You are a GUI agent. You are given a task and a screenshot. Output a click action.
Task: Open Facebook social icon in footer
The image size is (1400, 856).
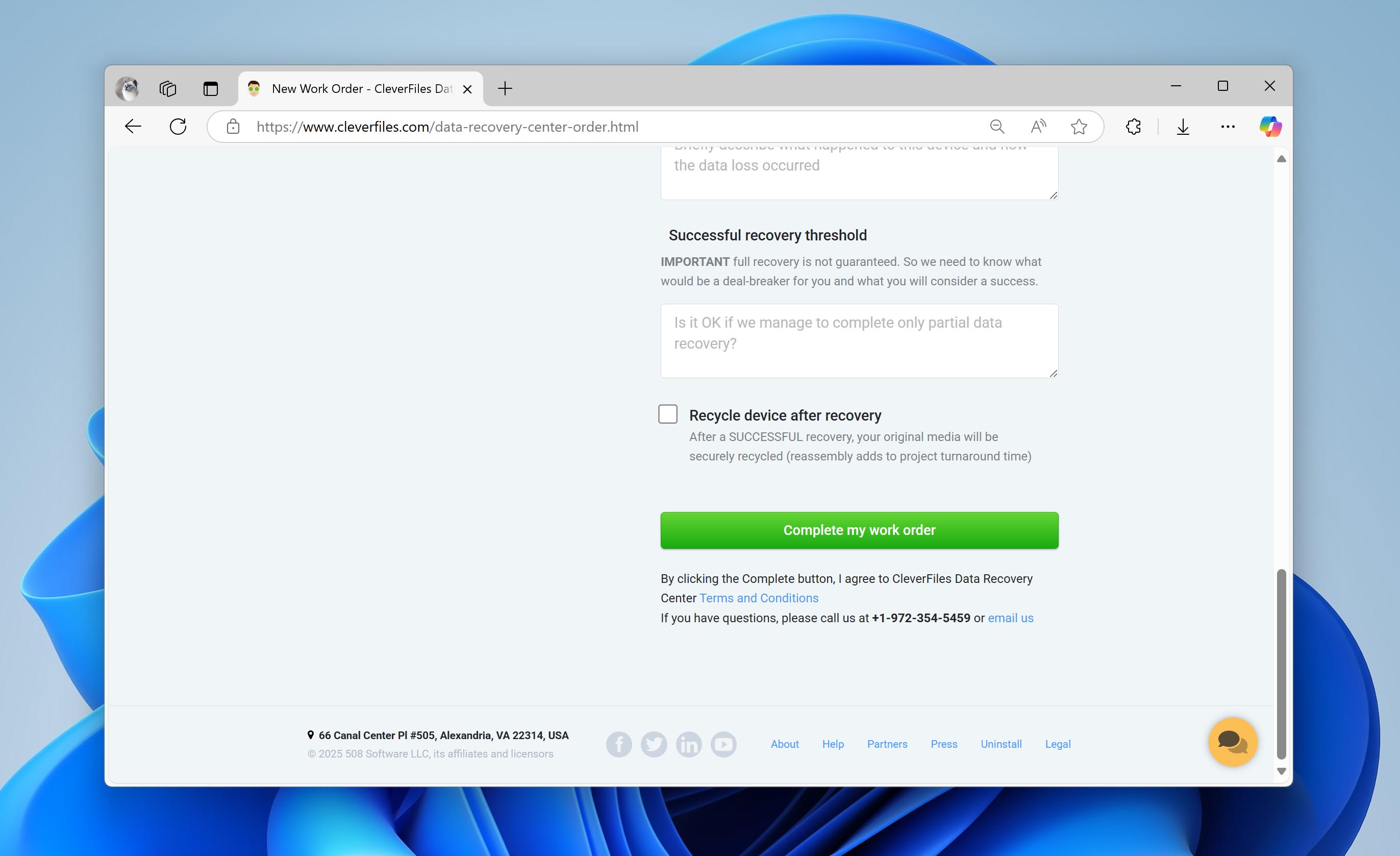pyautogui.click(x=619, y=744)
